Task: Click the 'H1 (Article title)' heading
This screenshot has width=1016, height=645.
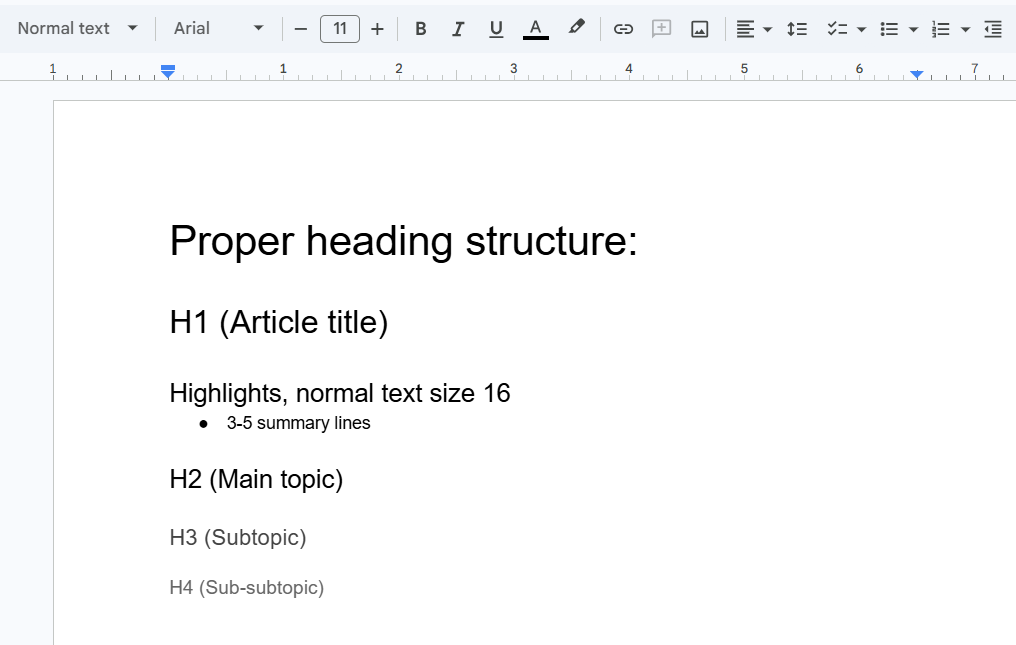Action: (x=279, y=322)
